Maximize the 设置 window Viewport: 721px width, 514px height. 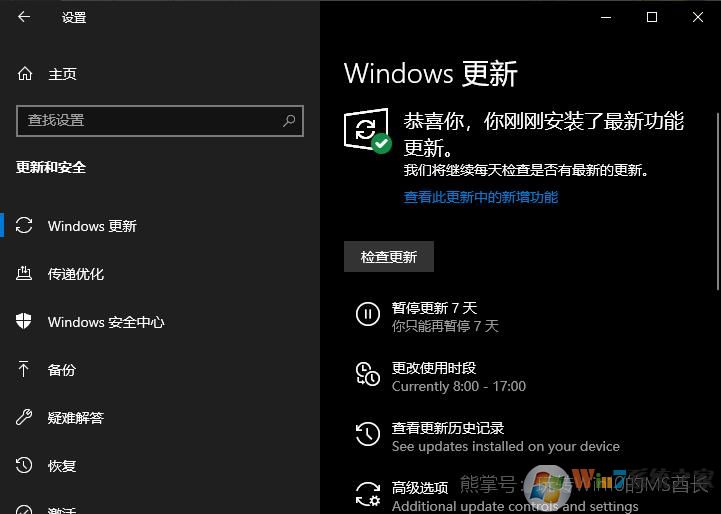652,17
